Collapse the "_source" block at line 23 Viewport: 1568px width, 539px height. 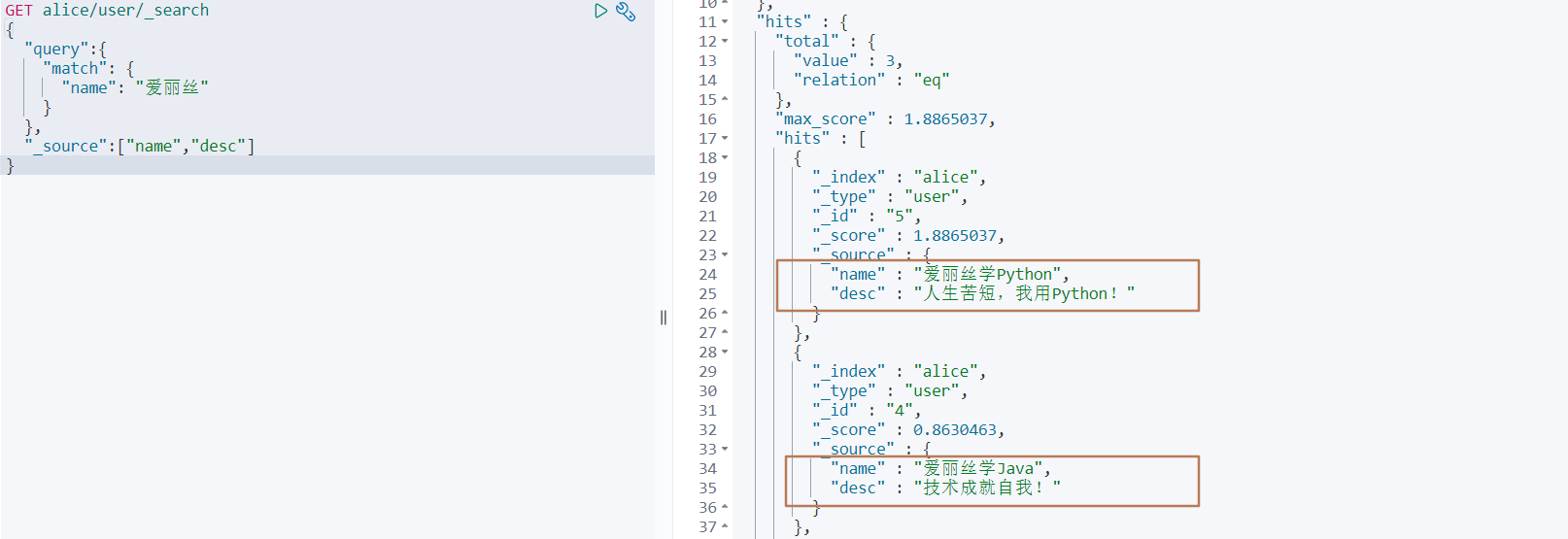tap(725, 255)
